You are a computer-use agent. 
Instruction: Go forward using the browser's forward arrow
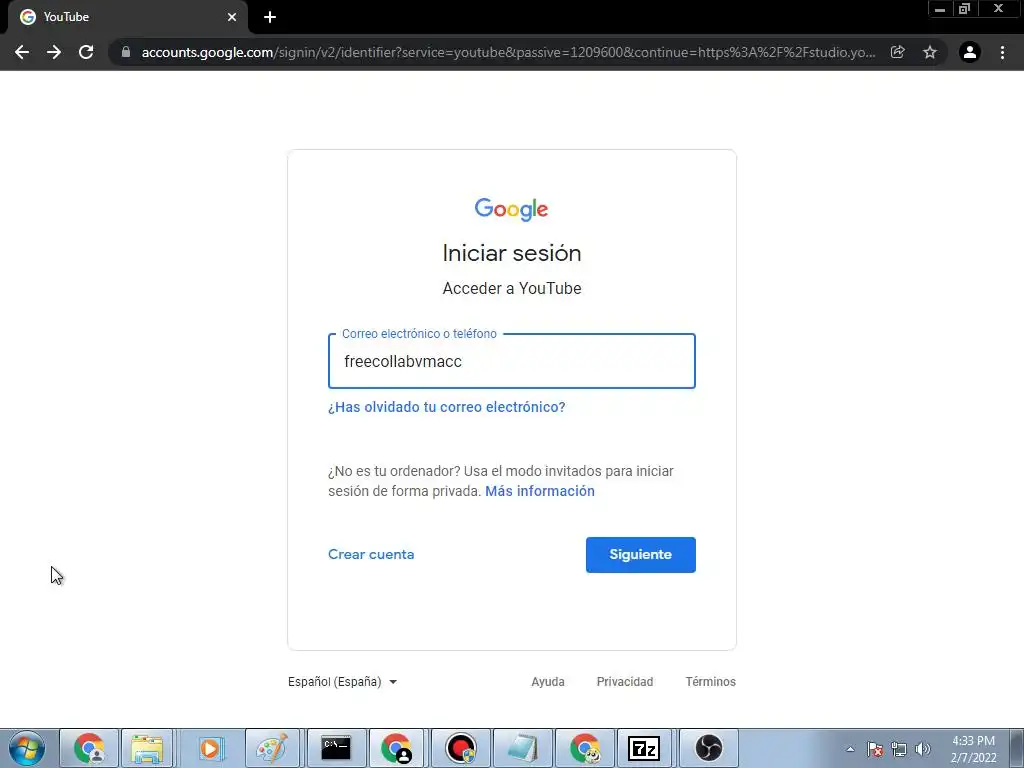54,52
